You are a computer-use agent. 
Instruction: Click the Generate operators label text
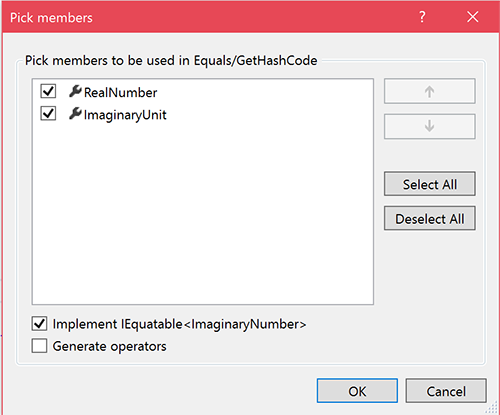coord(109,346)
